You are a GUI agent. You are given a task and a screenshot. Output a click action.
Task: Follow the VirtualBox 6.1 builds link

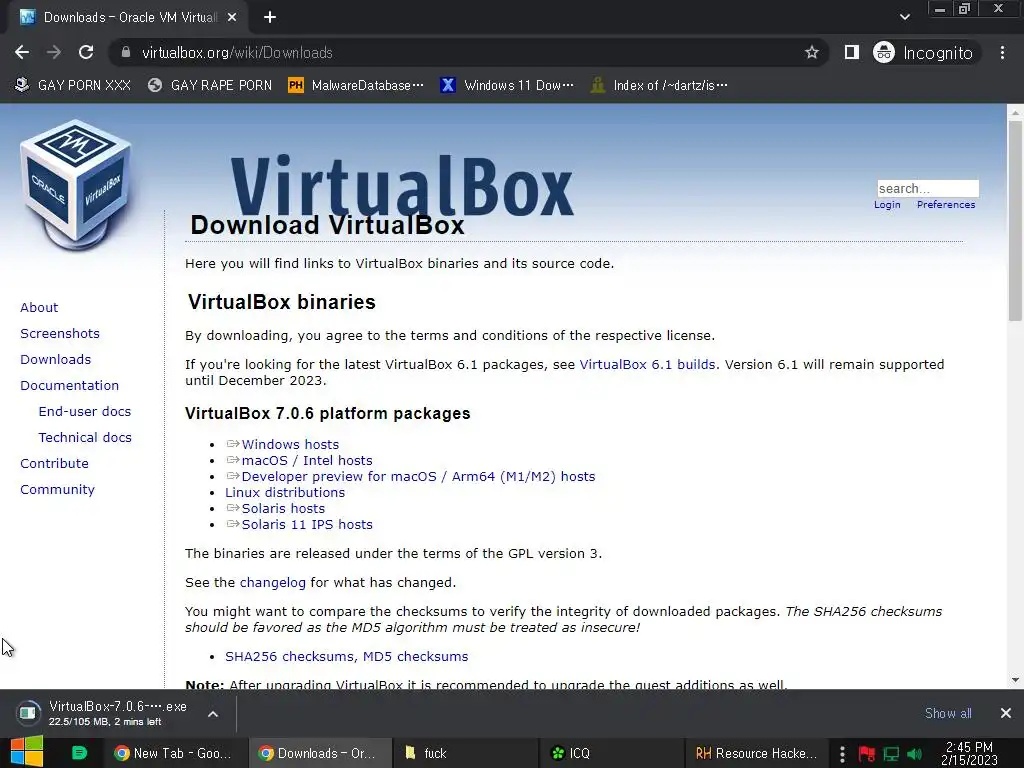point(647,364)
